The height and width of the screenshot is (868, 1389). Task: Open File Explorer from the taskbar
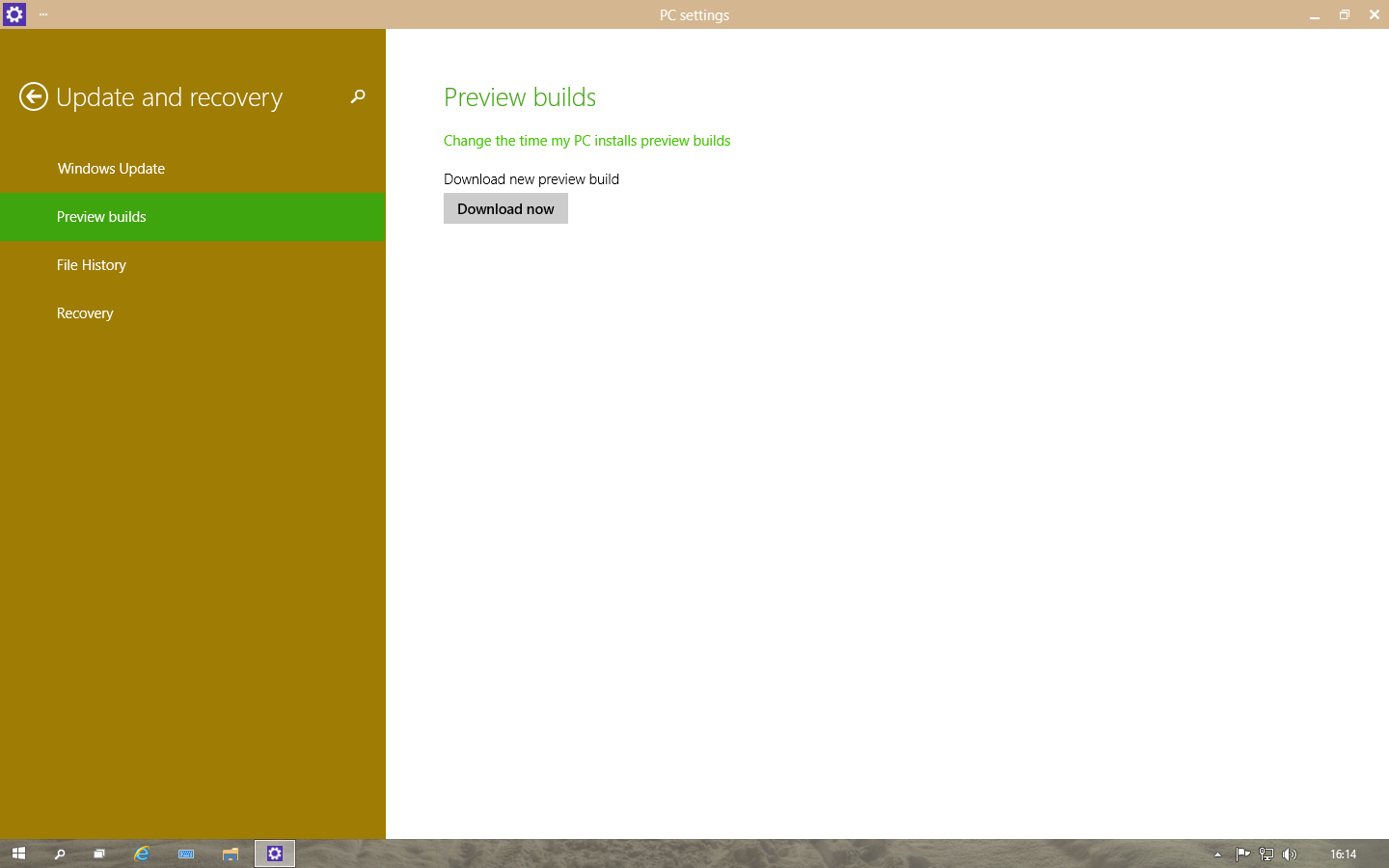231,854
